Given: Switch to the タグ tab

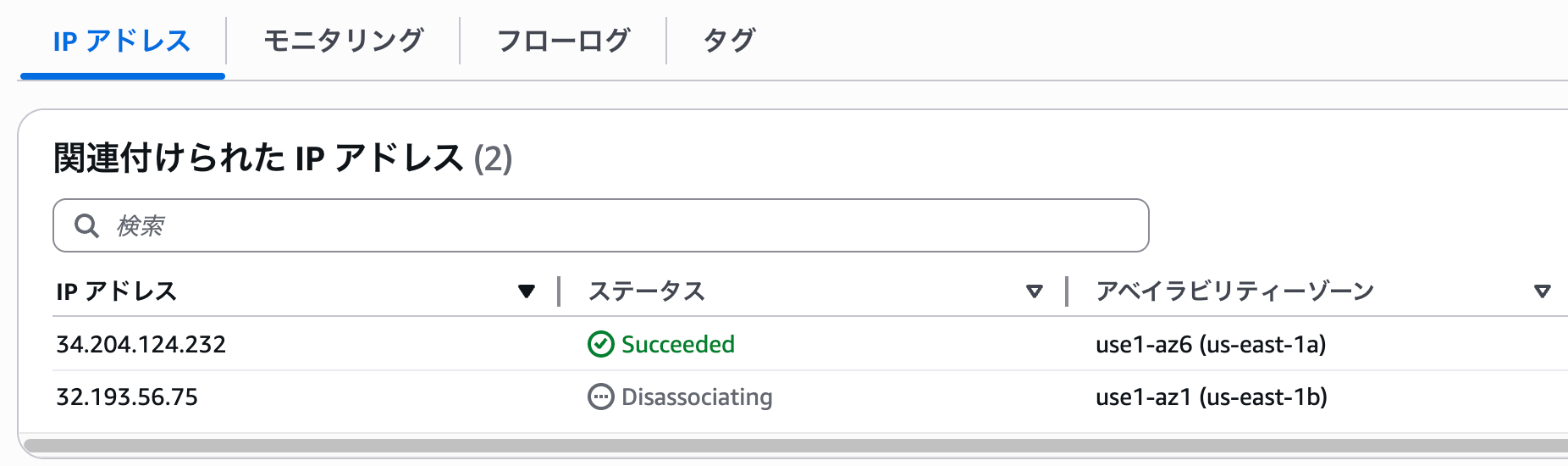Looking at the screenshot, I should click(x=729, y=41).
